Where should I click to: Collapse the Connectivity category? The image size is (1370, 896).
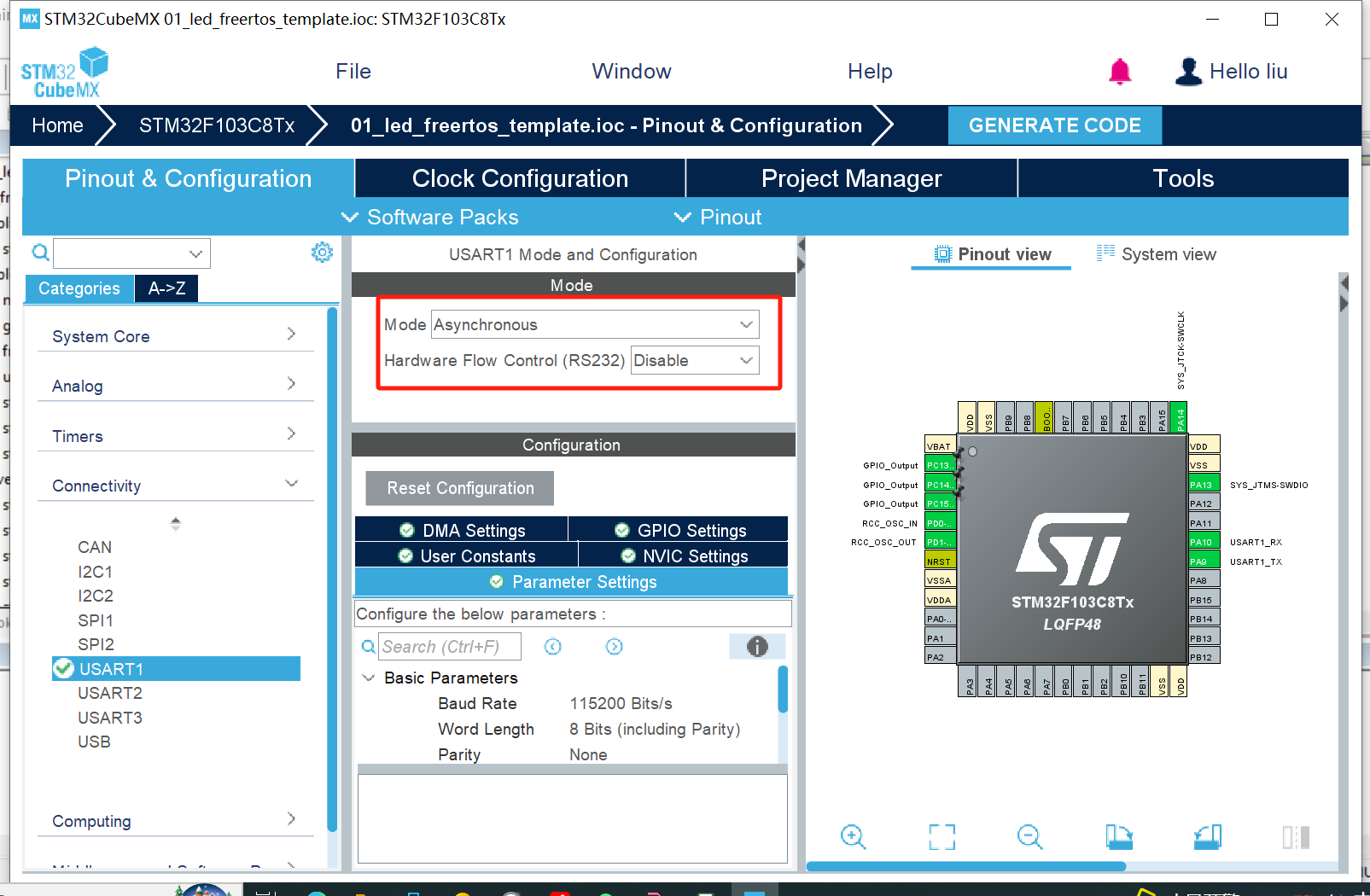[x=176, y=485]
